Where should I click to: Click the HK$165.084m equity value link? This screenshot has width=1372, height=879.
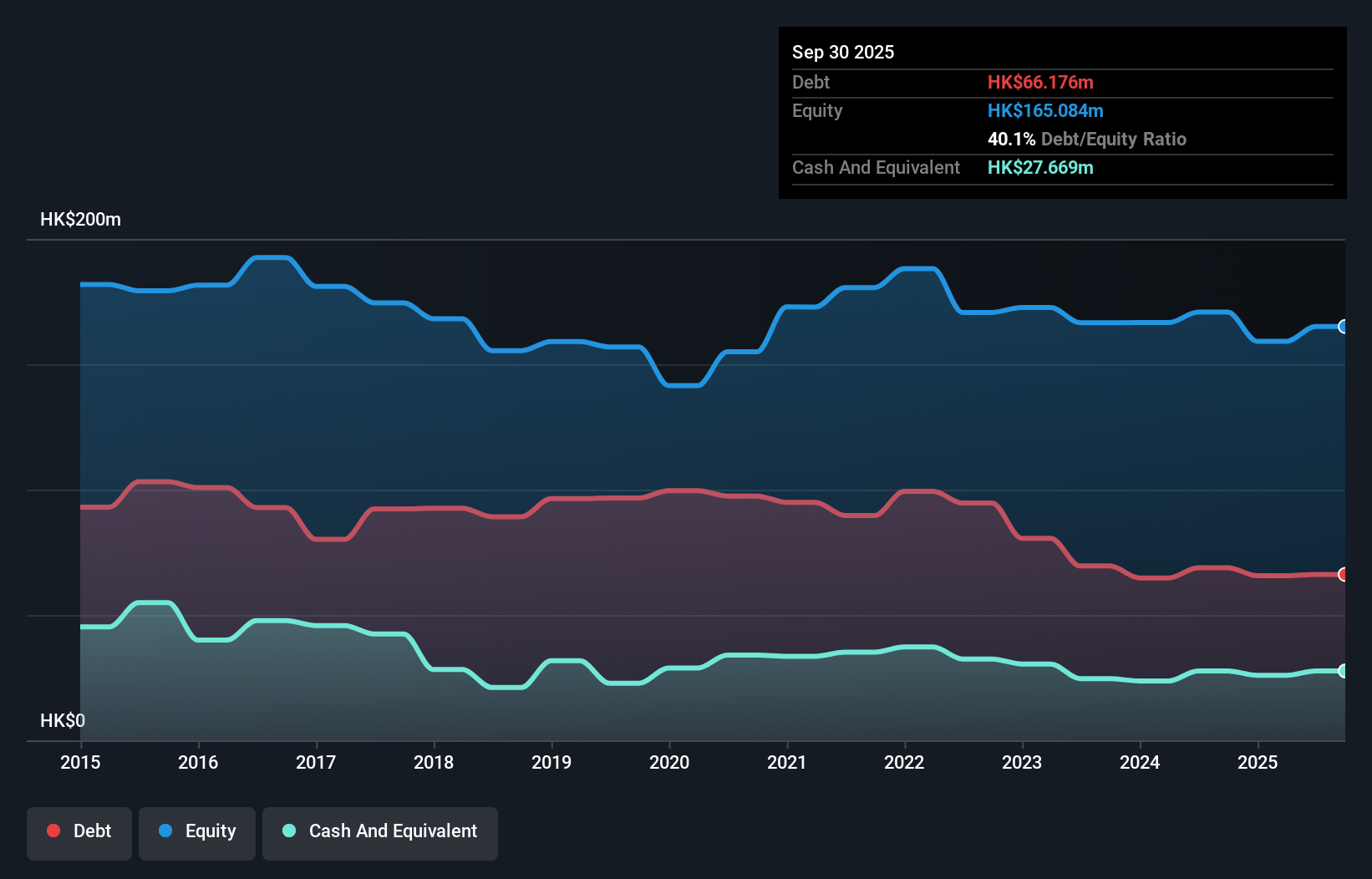point(1045,110)
